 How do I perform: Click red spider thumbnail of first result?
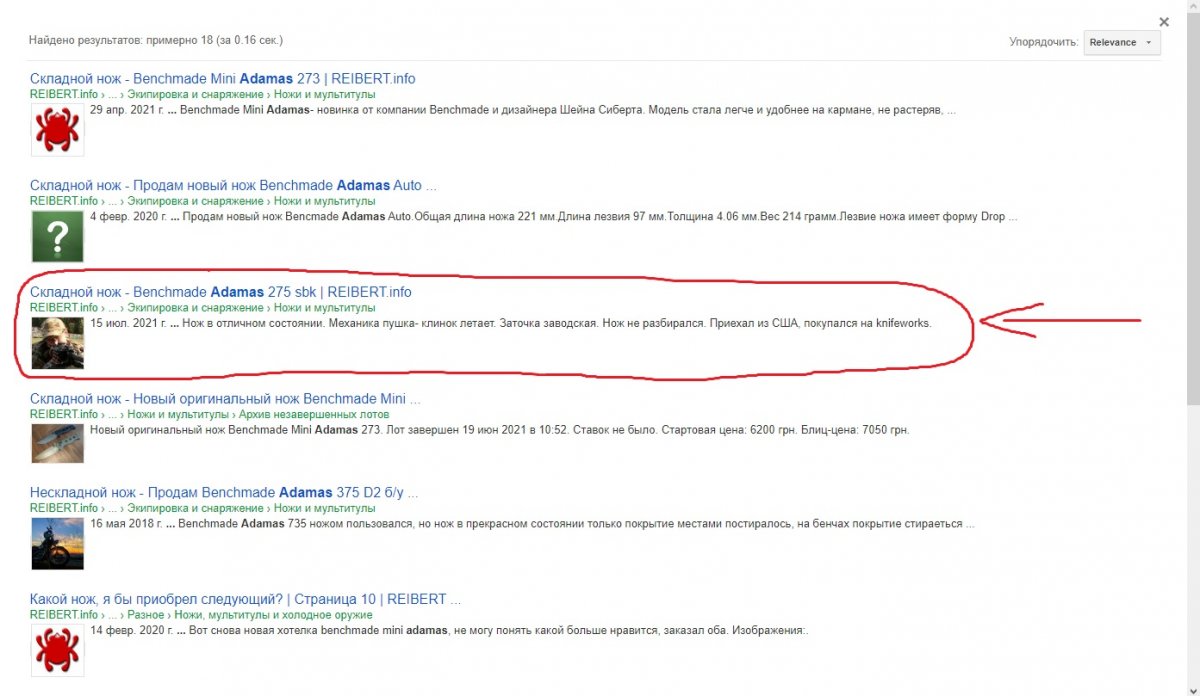pos(57,129)
